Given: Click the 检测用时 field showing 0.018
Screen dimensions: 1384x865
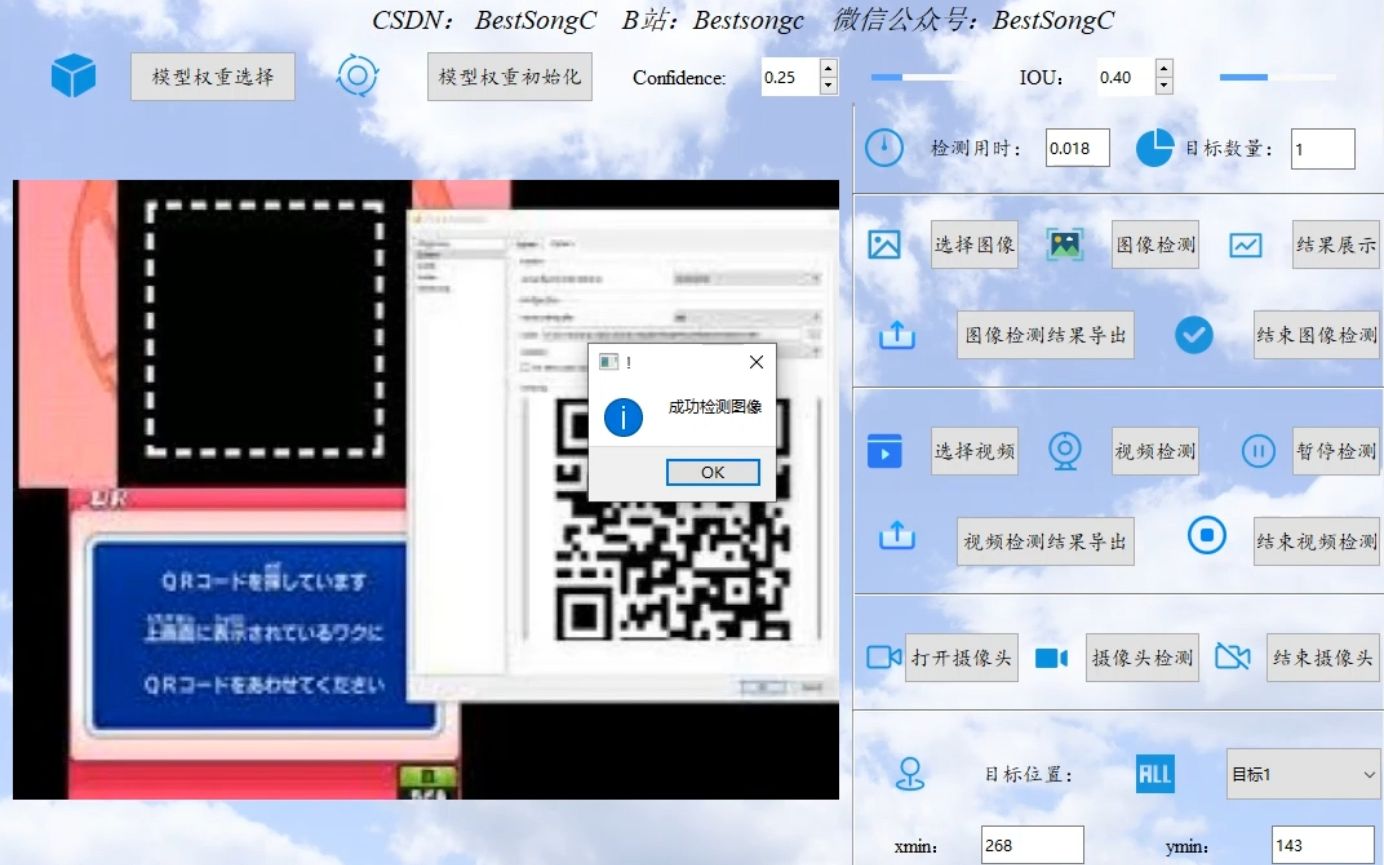Looking at the screenshot, I should point(1077,149).
